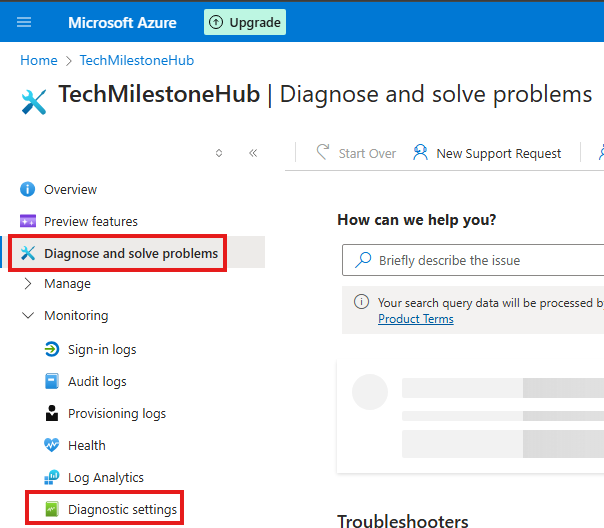Image resolution: width=604 pixels, height=528 pixels.
Task: Open the Product Terms link
Action: click(x=416, y=319)
